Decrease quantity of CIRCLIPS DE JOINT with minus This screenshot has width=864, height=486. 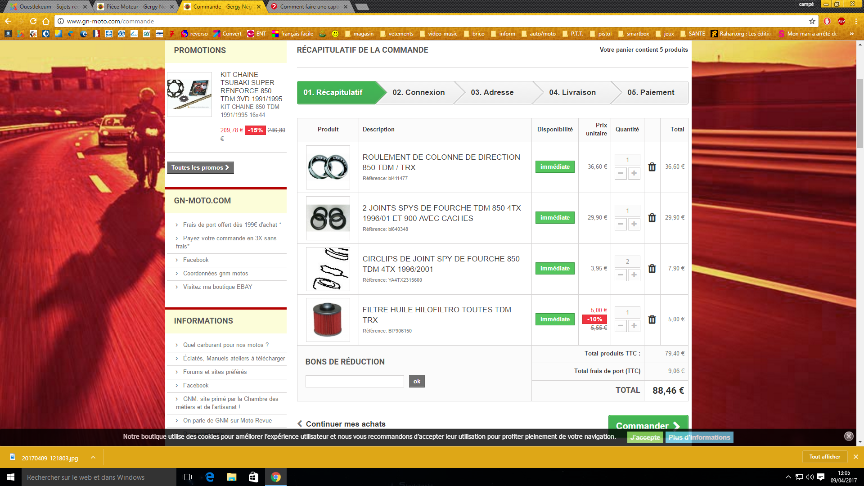(x=620, y=275)
